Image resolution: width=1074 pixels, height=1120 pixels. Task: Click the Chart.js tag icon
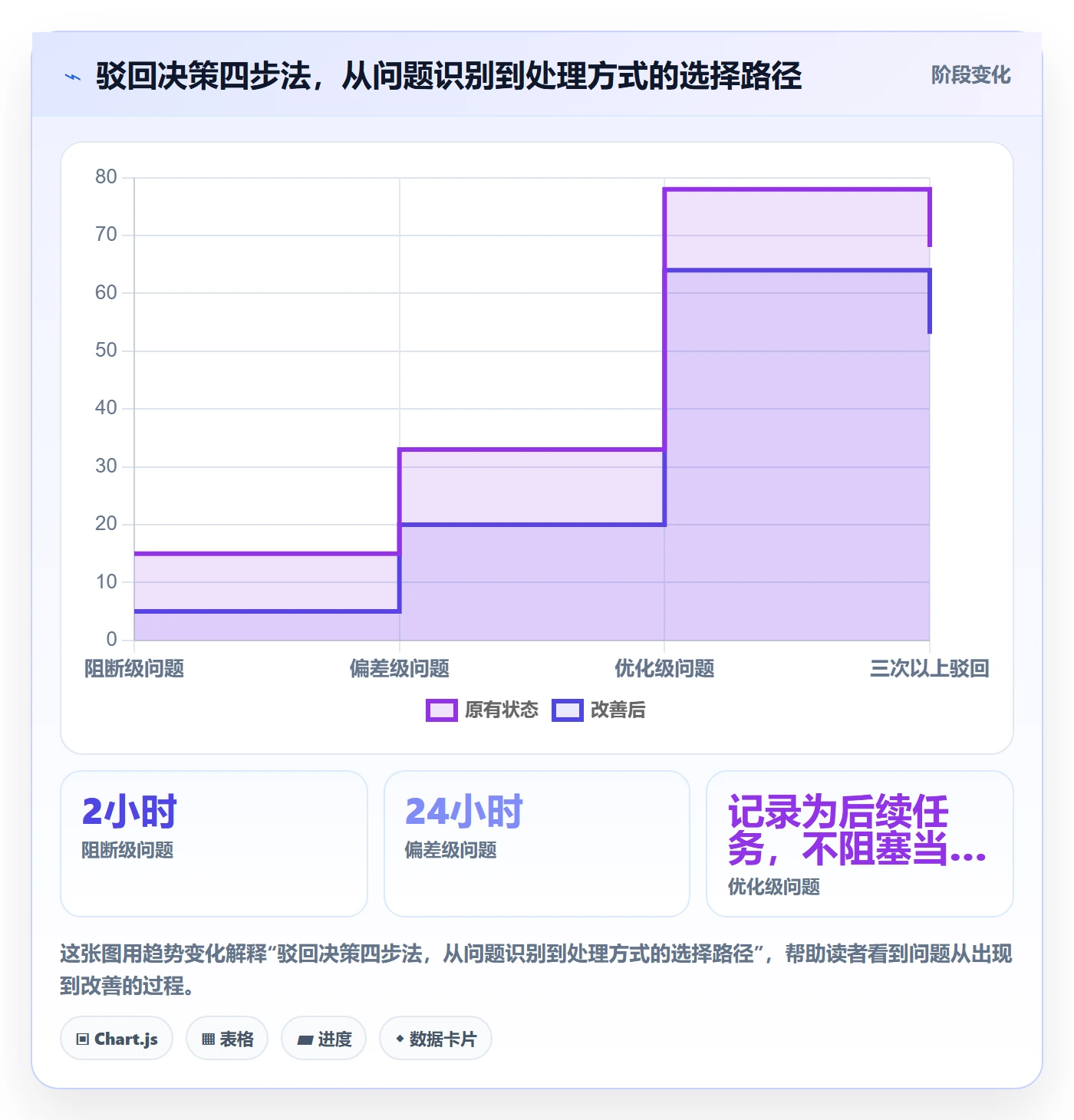(83, 1039)
